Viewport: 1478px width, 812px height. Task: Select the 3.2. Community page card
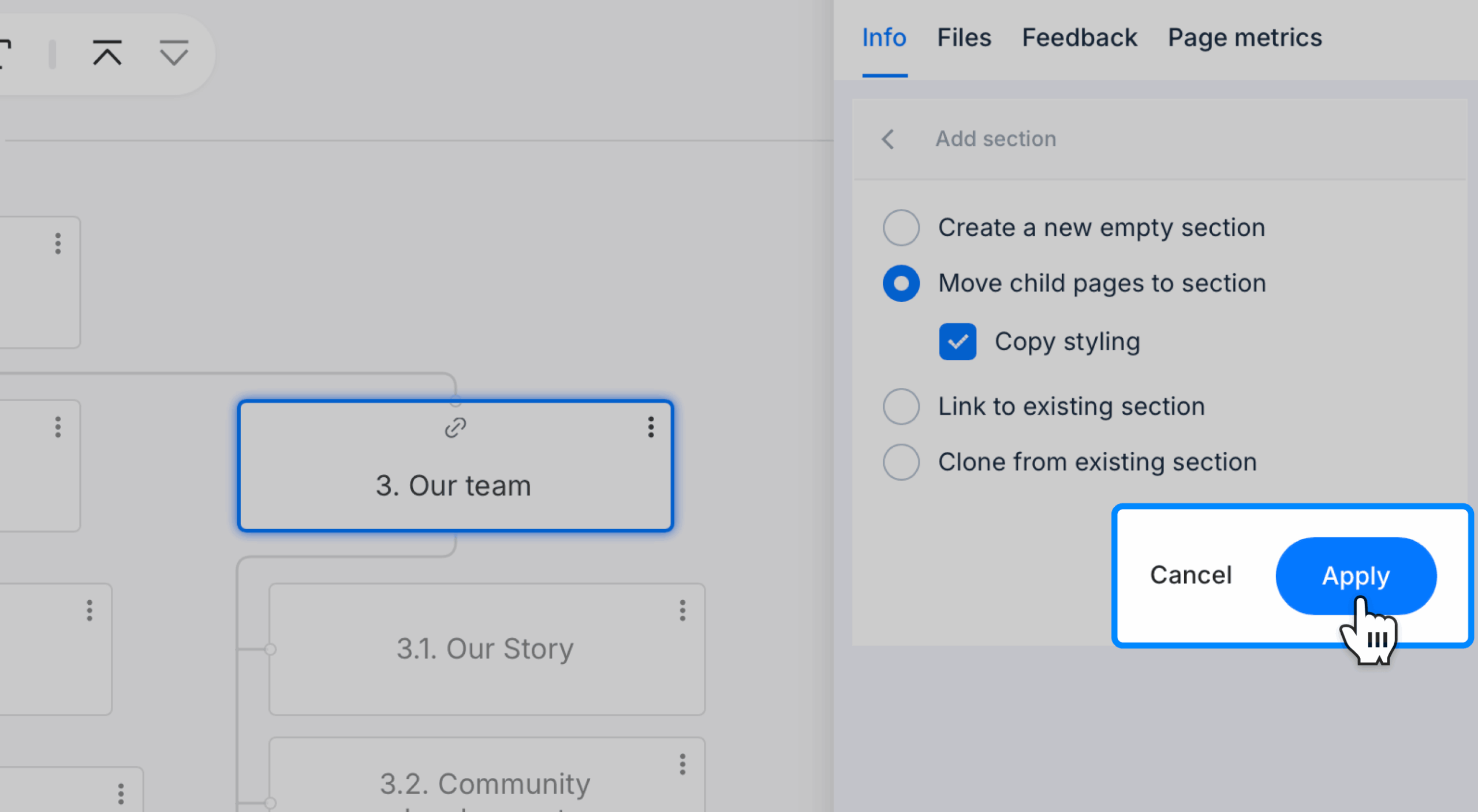coord(487,774)
